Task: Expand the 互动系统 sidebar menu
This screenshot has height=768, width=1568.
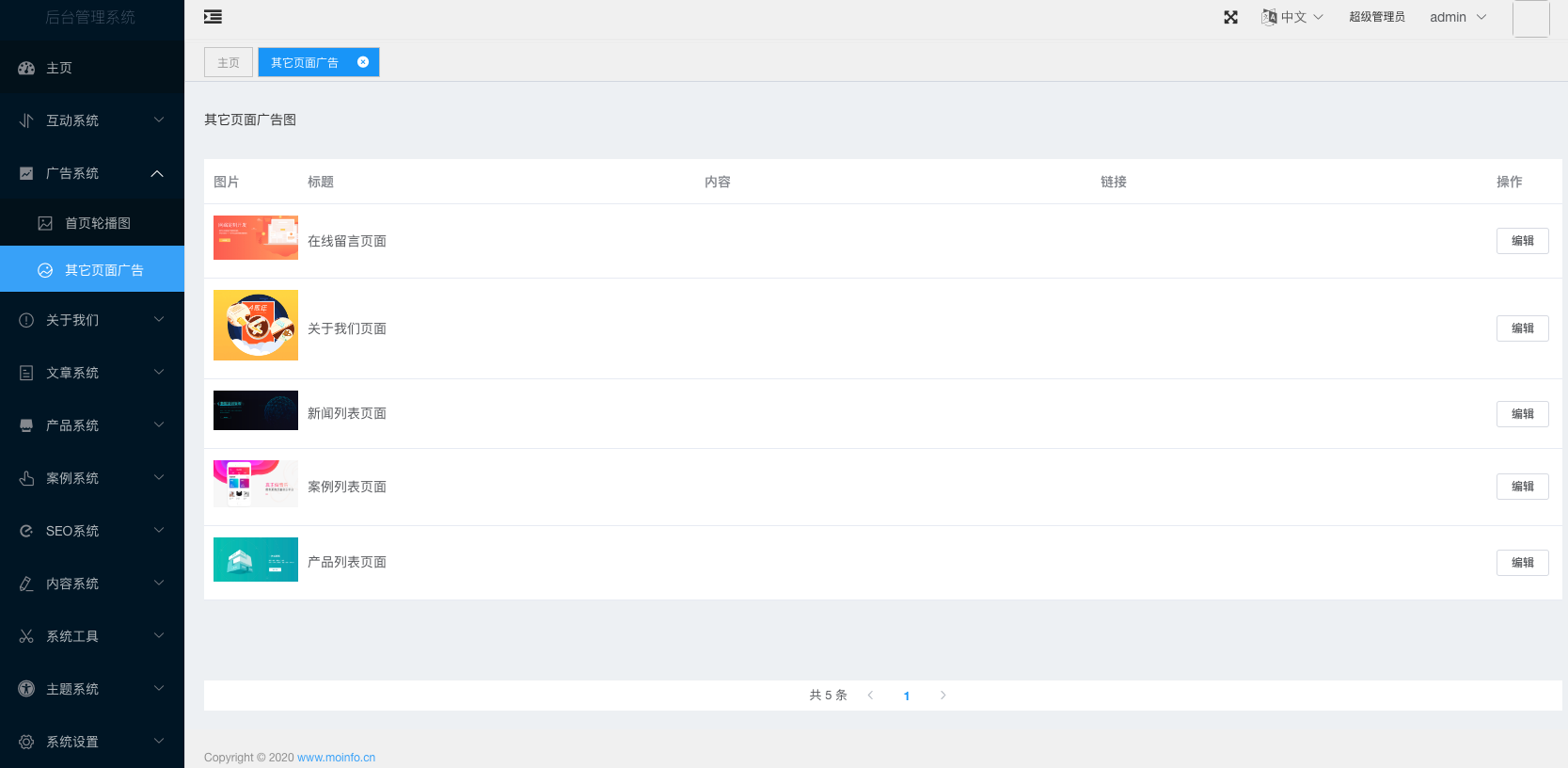Action: pos(92,120)
